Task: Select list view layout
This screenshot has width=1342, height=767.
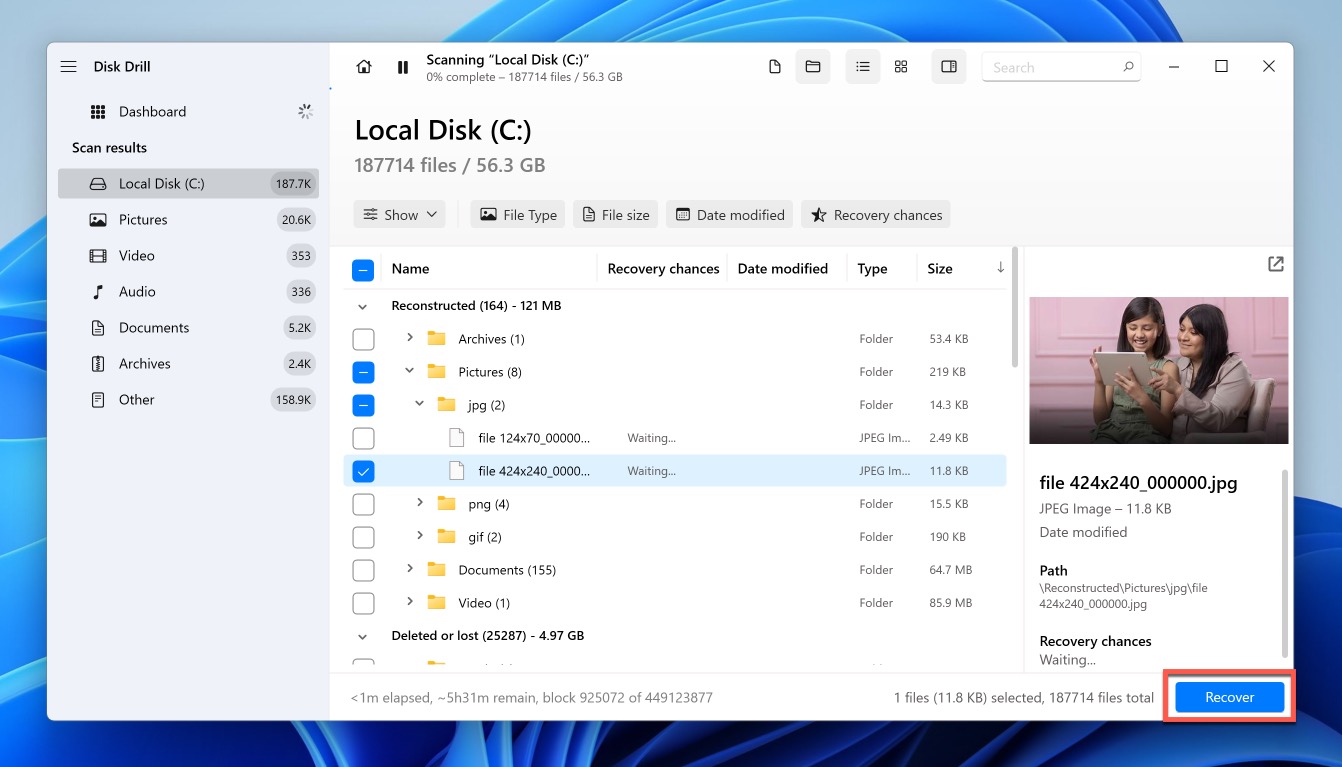Action: pyautogui.click(x=862, y=67)
